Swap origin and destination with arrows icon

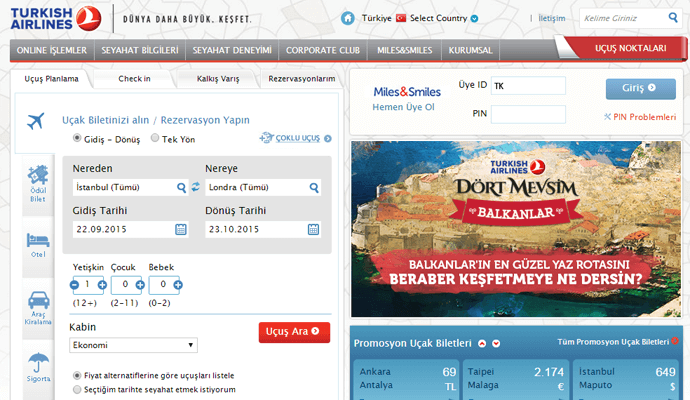pyautogui.click(x=196, y=187)
